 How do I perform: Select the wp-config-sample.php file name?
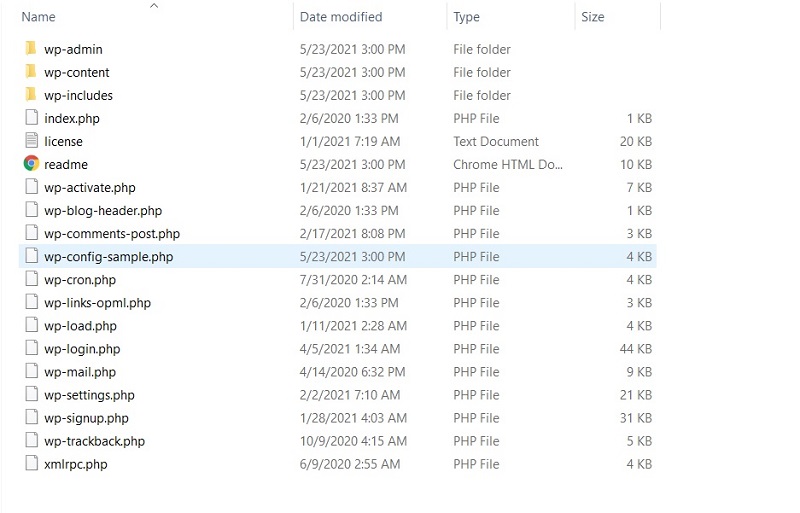109,257
